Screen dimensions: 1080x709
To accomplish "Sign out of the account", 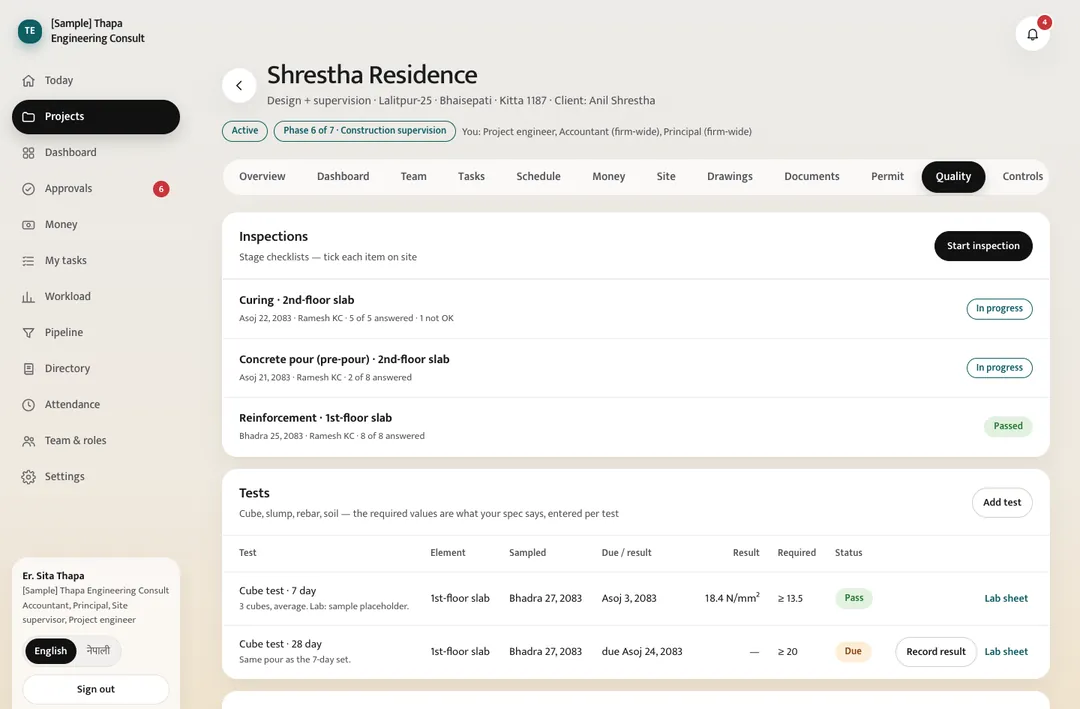I will (96, 689).
